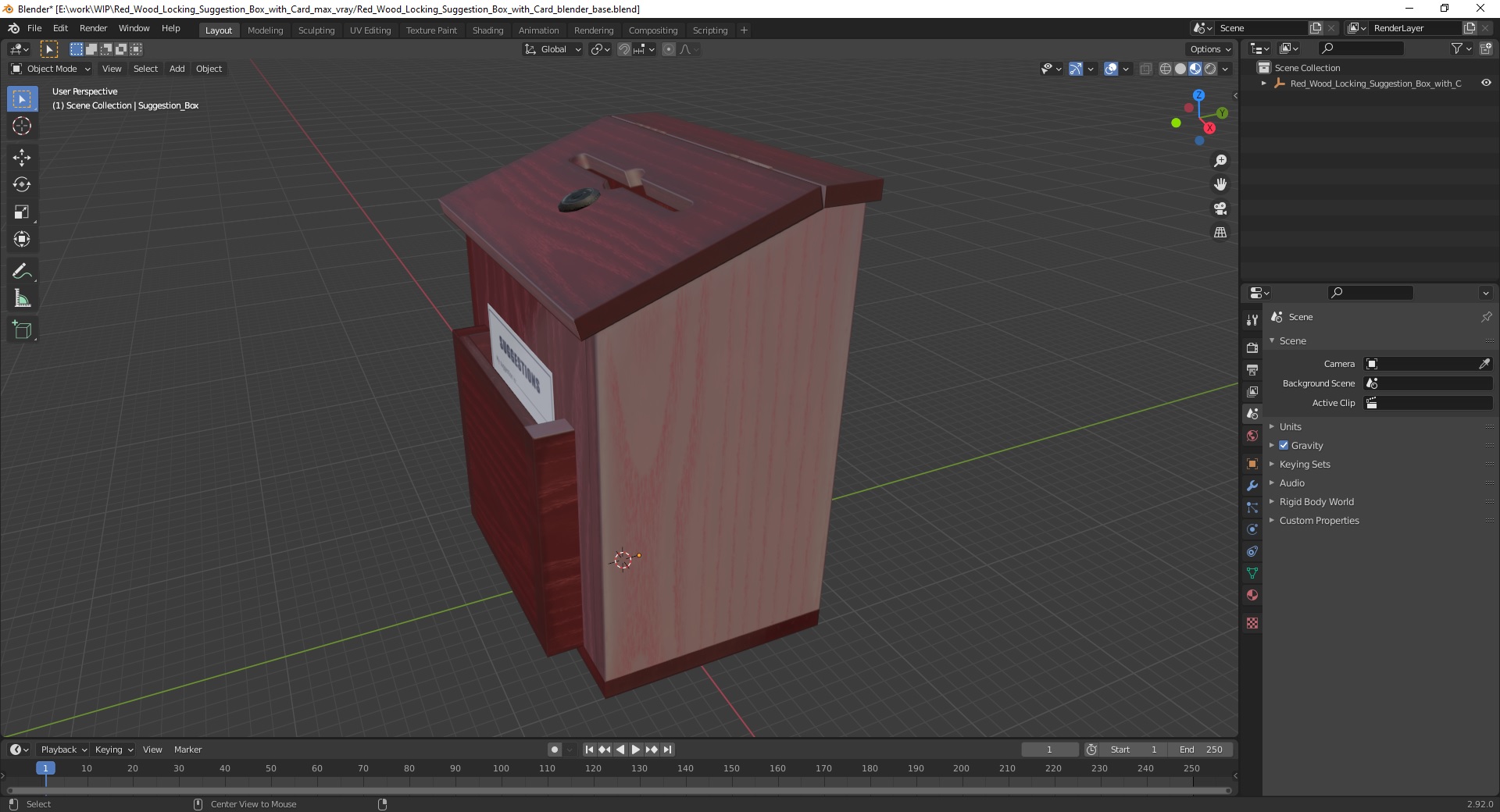This screenshot has width=1500, height=812.
Task: Open the Render menu
Action: click(93, 28)
